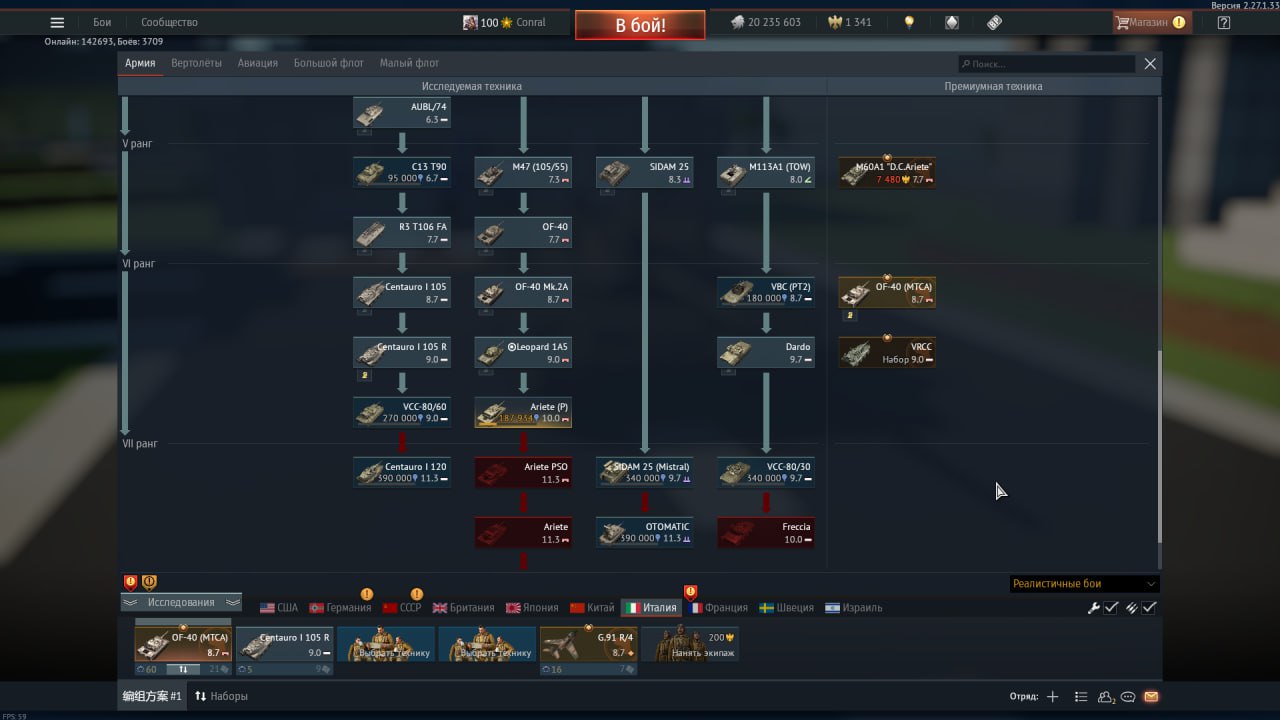The width and height of the screenshot is (1280, 720).
Task: Switch to Большой флот tab
Action: coord(329,63)
